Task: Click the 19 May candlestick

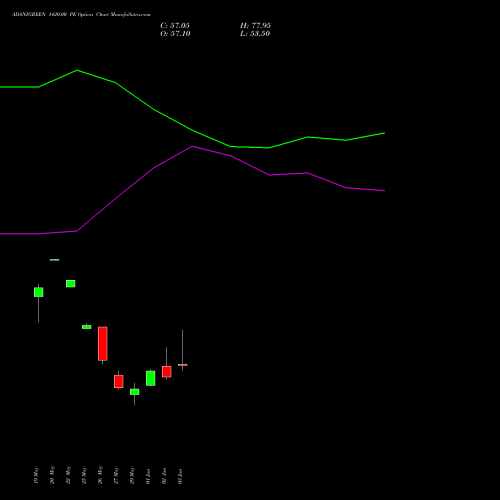Action: [39, 292]
